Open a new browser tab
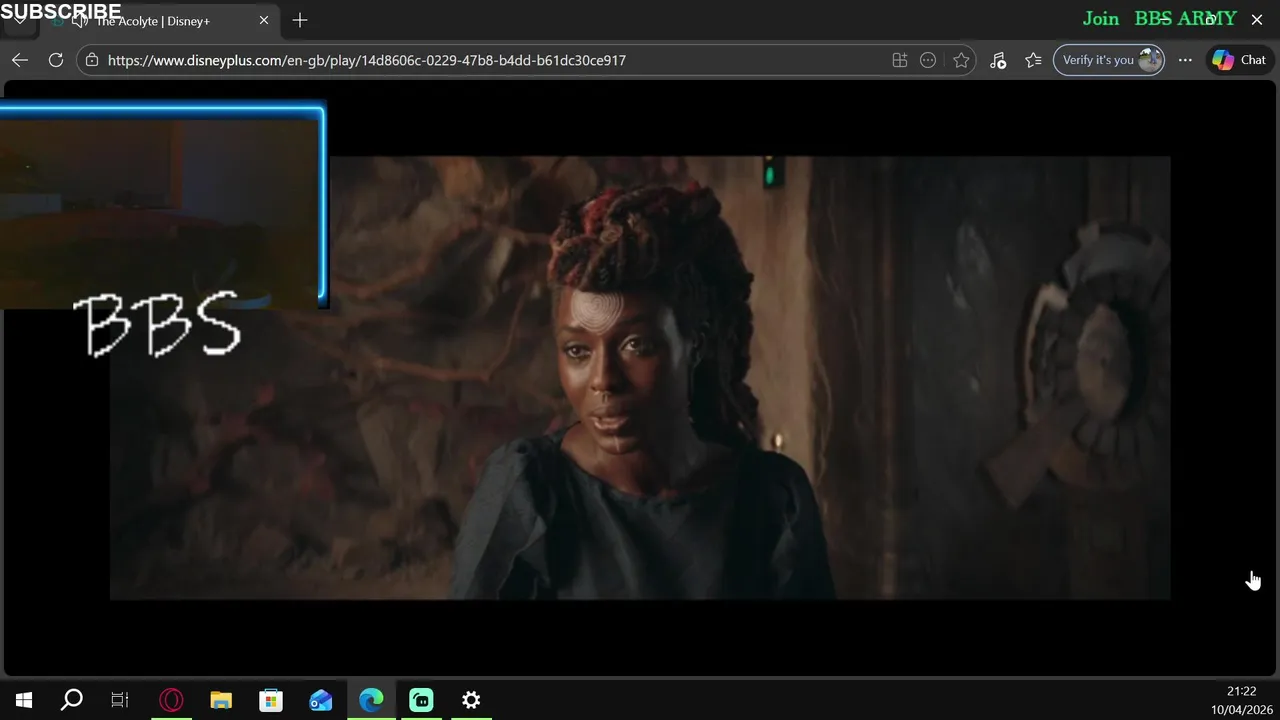 [300, 20]
